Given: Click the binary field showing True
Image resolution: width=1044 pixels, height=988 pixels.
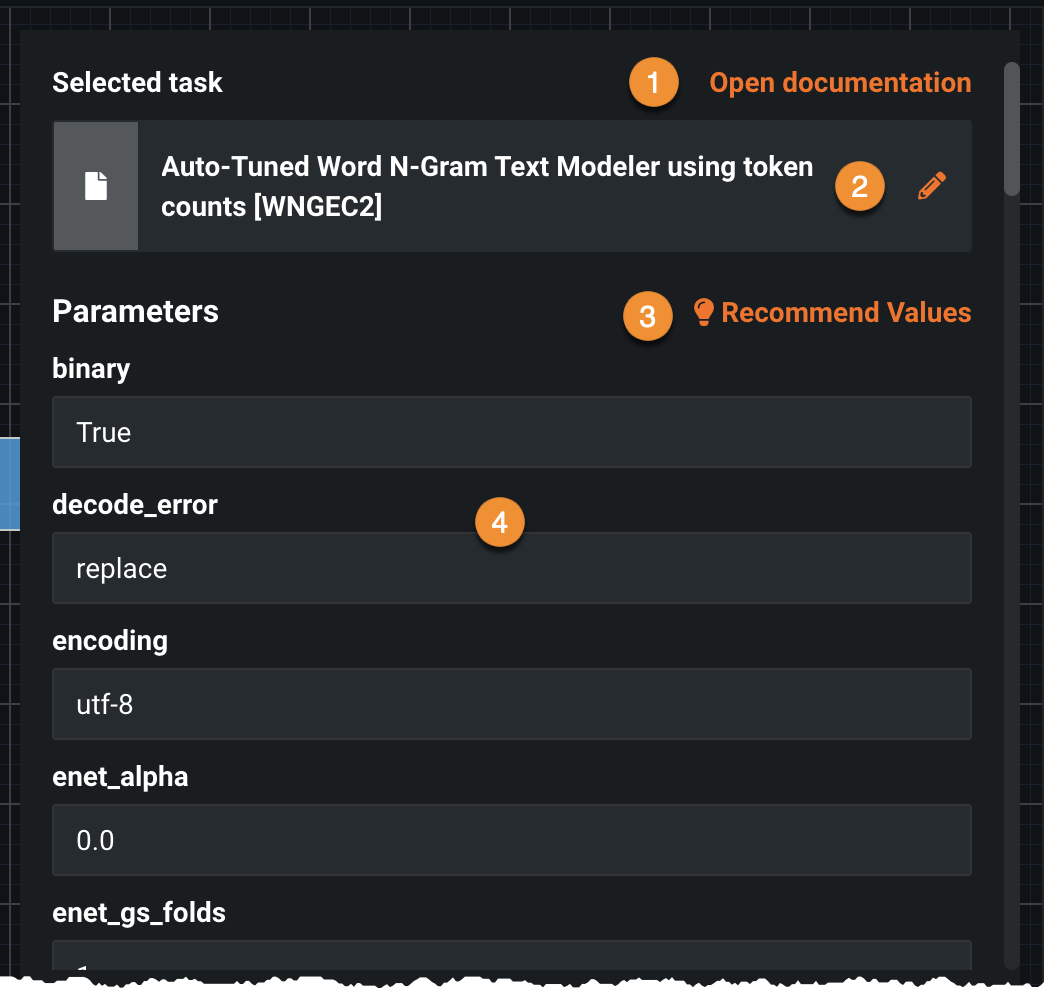Looking at the screenshot, I should (x=511, y=432).
